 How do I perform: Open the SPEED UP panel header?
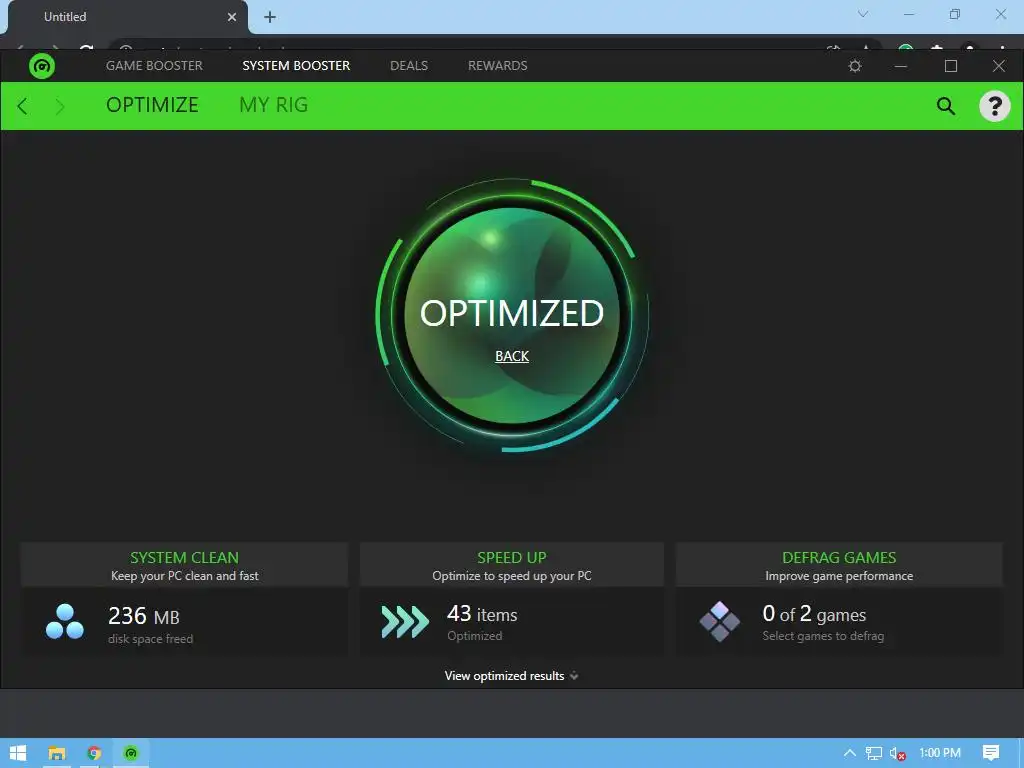tap(511, 566)
